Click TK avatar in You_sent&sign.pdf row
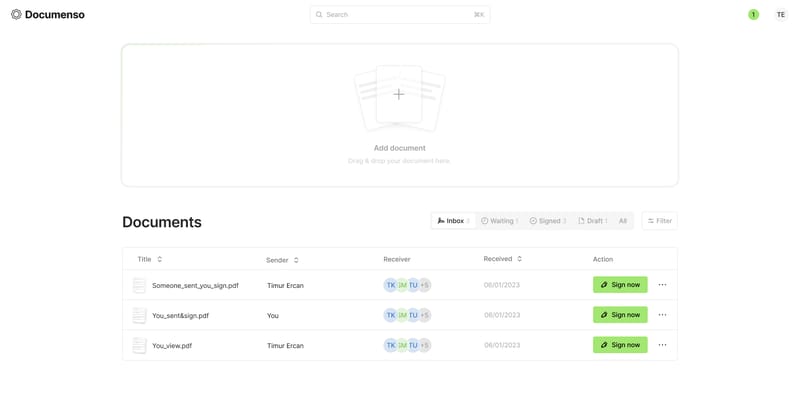Viewport: 800px width, 400px height. pyautogui.click(x=390, y=315)
